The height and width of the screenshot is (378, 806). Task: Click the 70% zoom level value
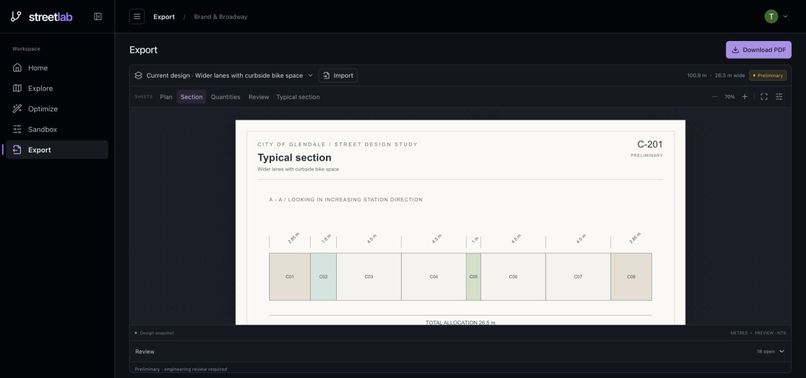pyautogui.click(x=729, y=97)
